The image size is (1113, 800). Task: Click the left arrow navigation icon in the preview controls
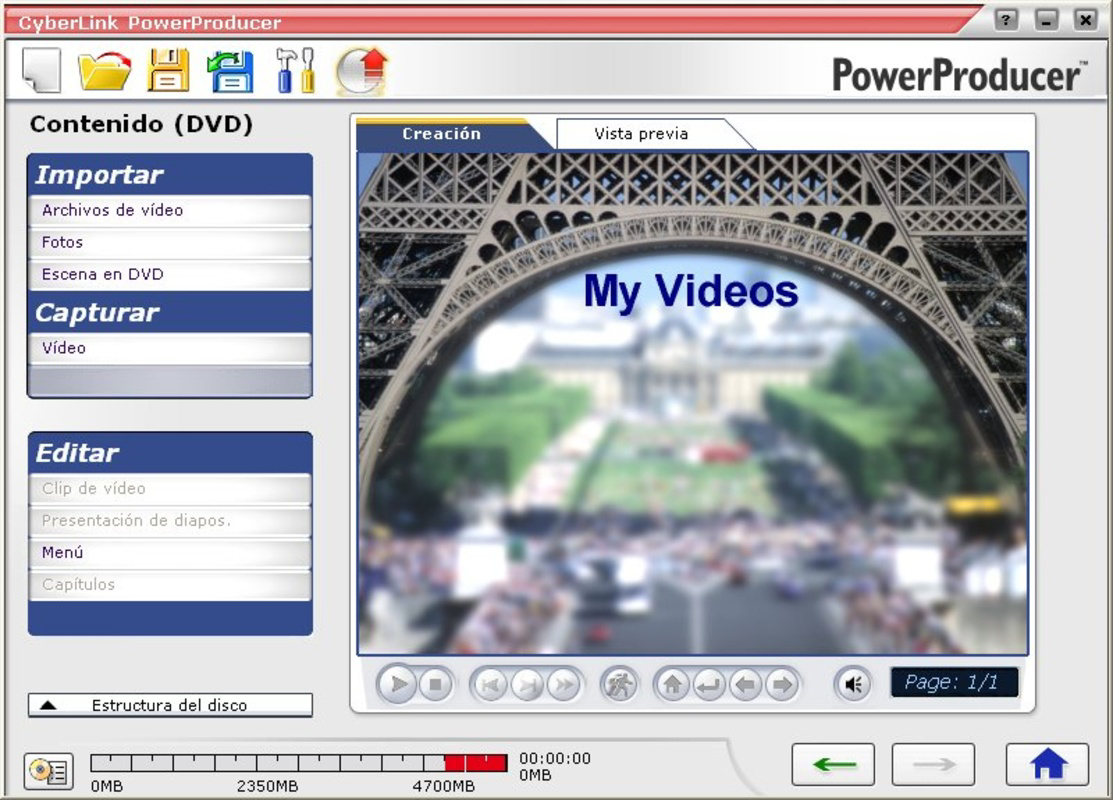745,685
